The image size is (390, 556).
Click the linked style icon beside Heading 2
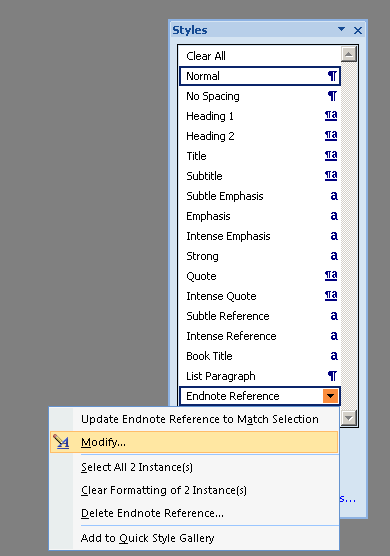click(331, 135)
